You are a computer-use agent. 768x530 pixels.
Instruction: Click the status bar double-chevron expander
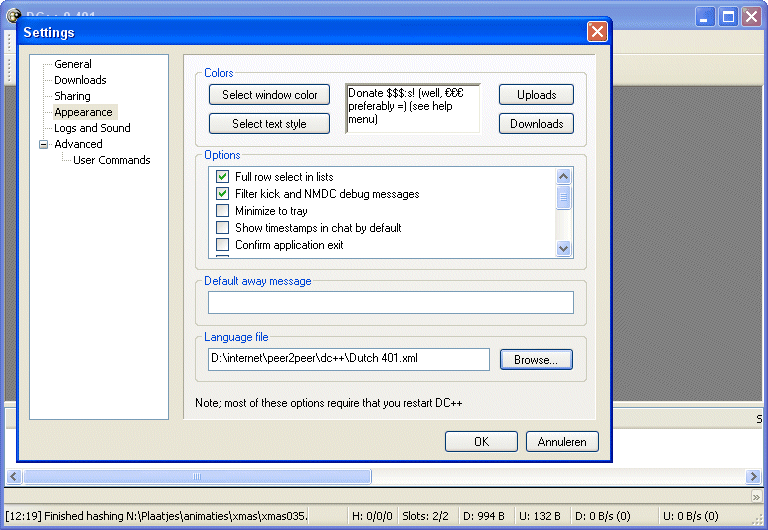(x=756, y=497)
